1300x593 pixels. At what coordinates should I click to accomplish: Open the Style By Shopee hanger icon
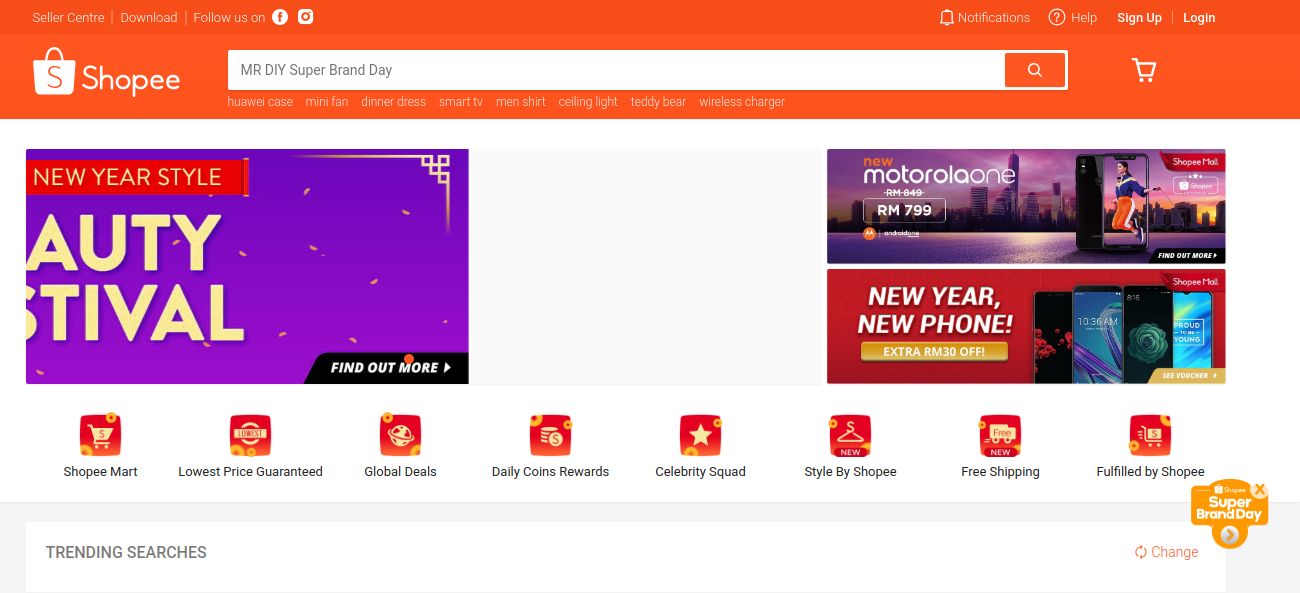tap(850, 435)
